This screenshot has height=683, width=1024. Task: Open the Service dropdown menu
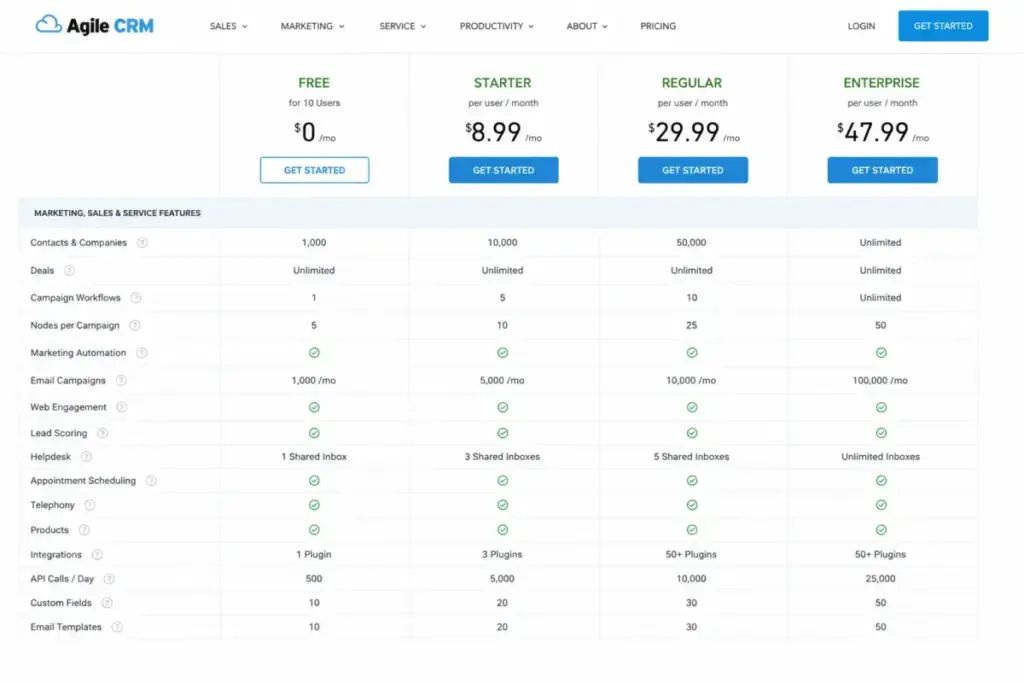point(402,26)
